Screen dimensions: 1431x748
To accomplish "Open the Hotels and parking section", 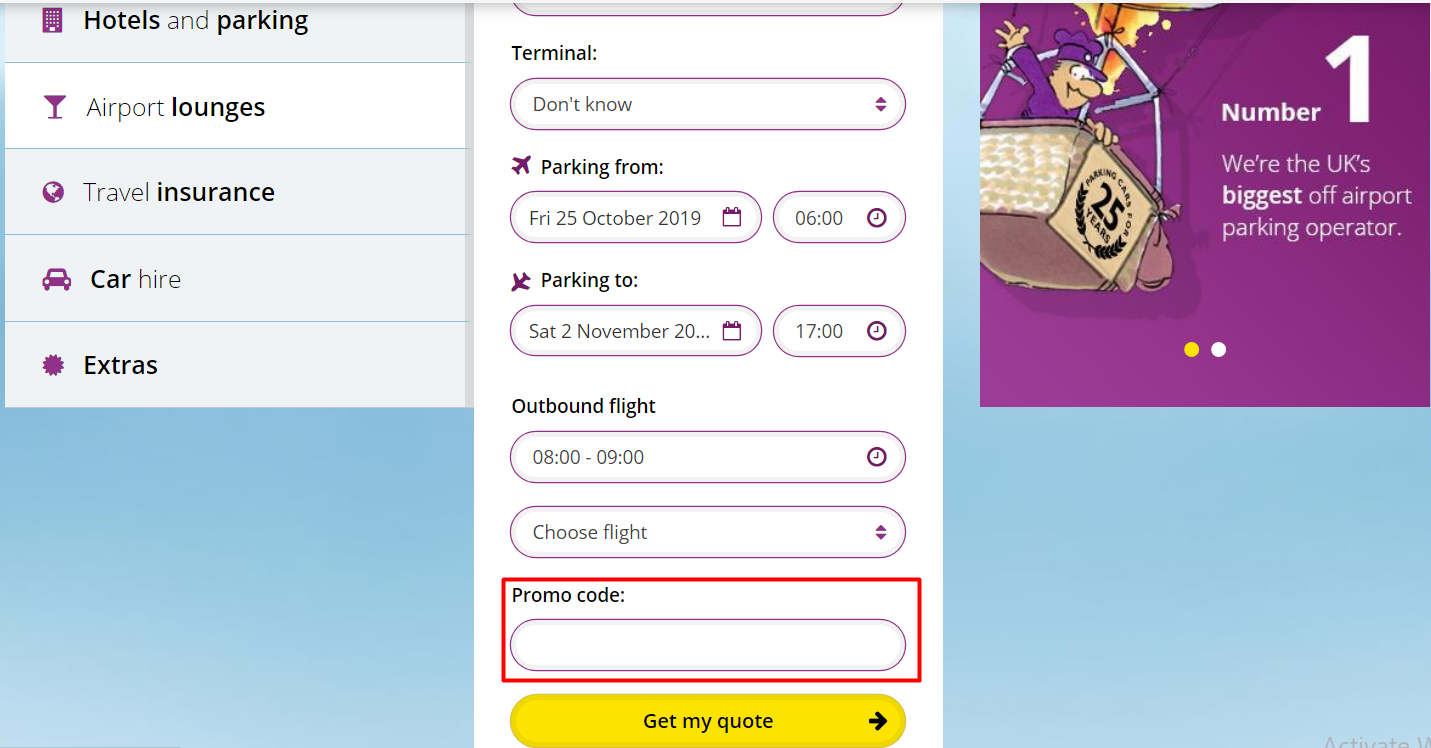I will [x=236, y=19].
